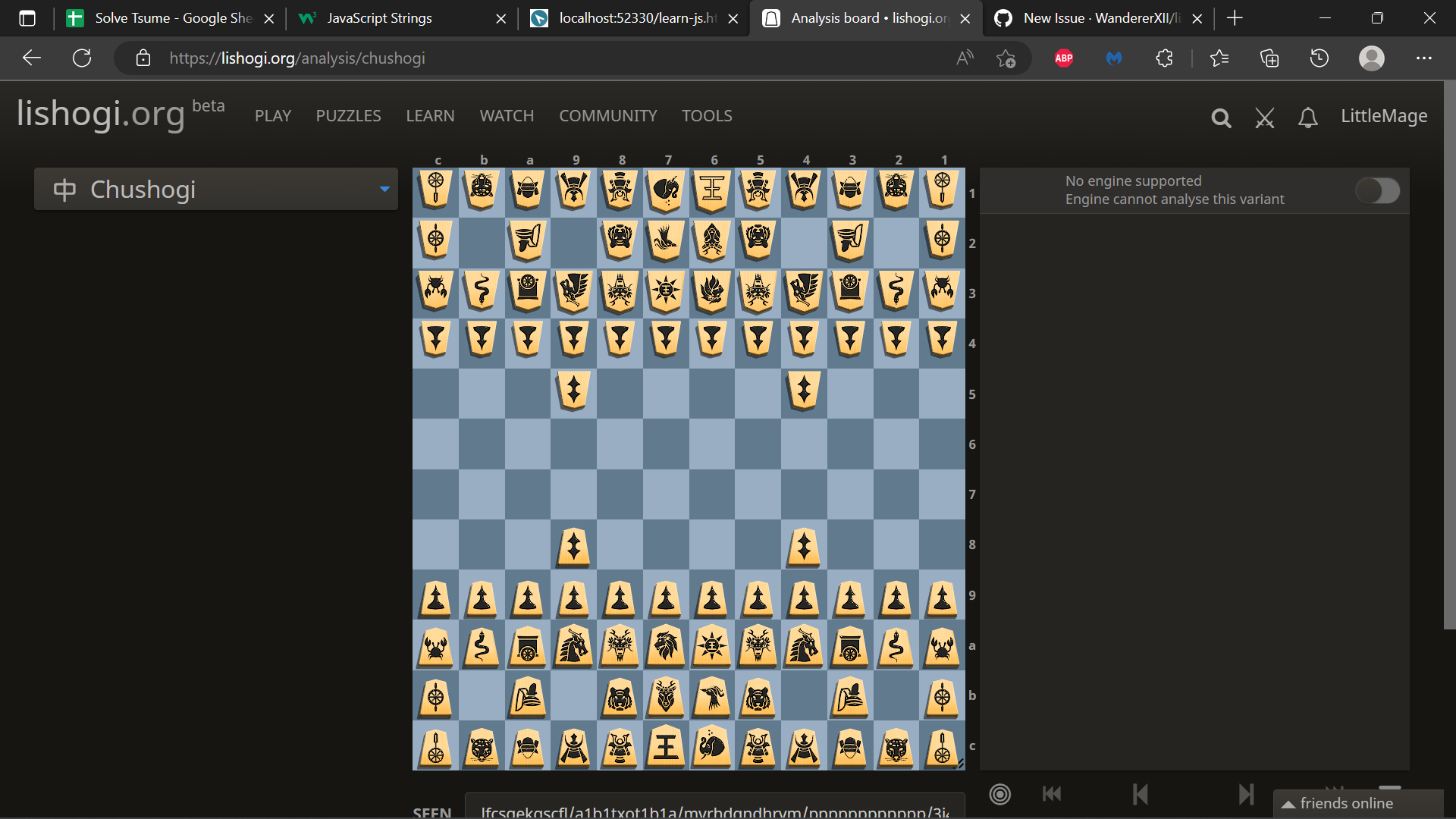Image resolution: width=1456 pixels, height=819 pixels.
Task: Open the browser profile avatar
Action: (1372, 58)
